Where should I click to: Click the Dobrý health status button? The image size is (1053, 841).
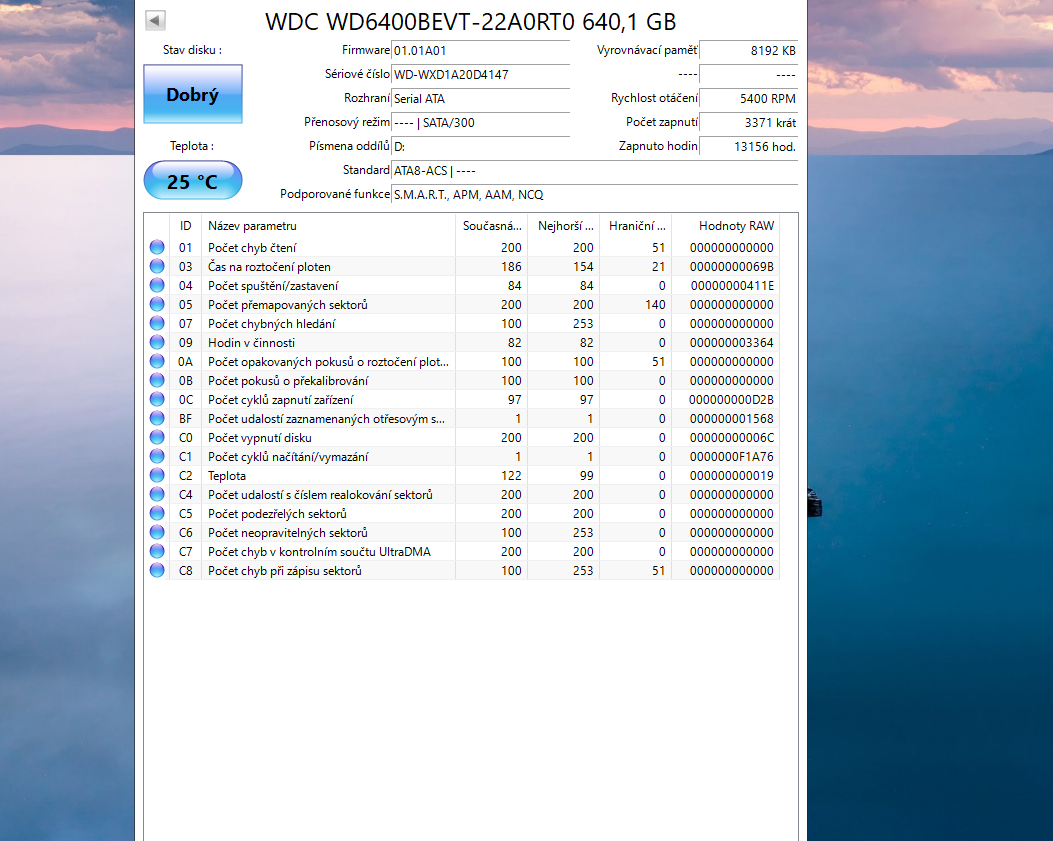click(x=192, y=92)
